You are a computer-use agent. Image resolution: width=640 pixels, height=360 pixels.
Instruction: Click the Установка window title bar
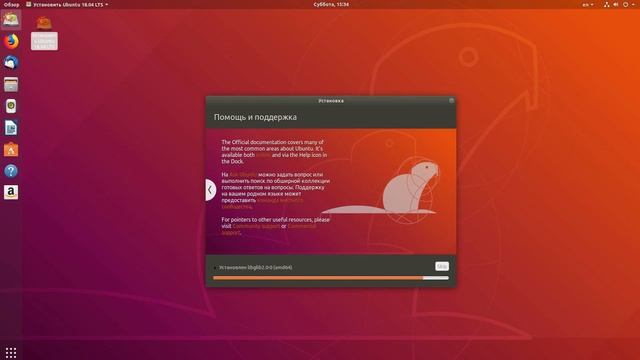(x=331, y=100)
